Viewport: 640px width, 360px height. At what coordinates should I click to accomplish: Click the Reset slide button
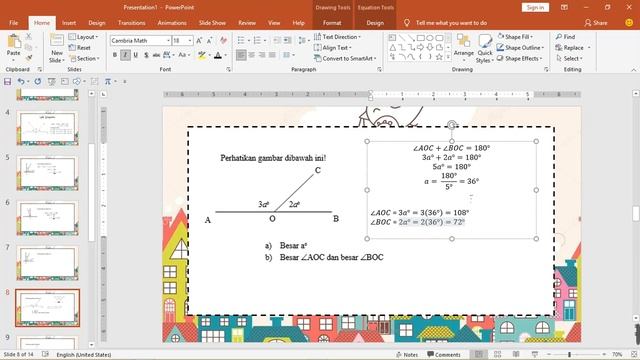(80, 48)
